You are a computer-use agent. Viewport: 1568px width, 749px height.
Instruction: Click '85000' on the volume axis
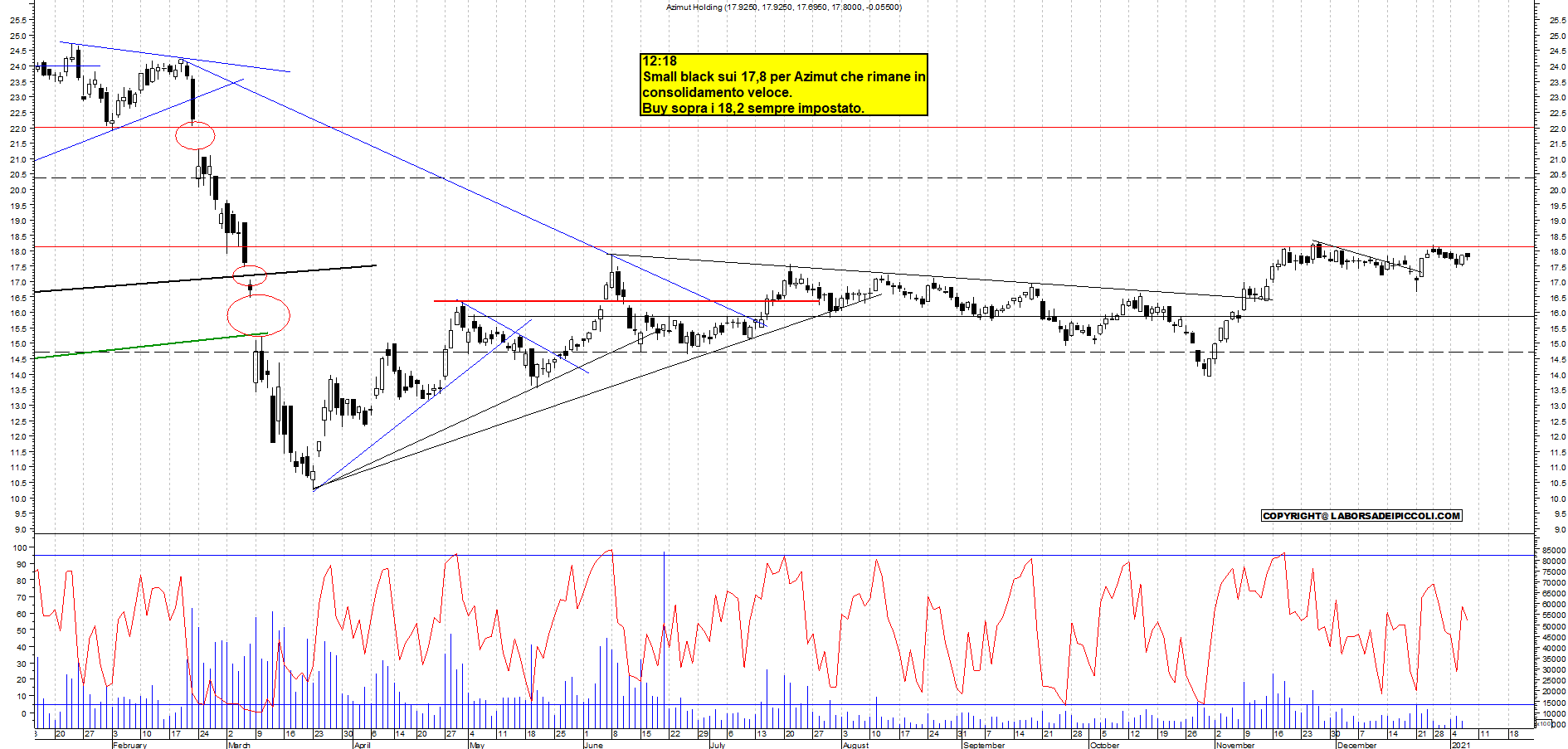coord(1554,551)
